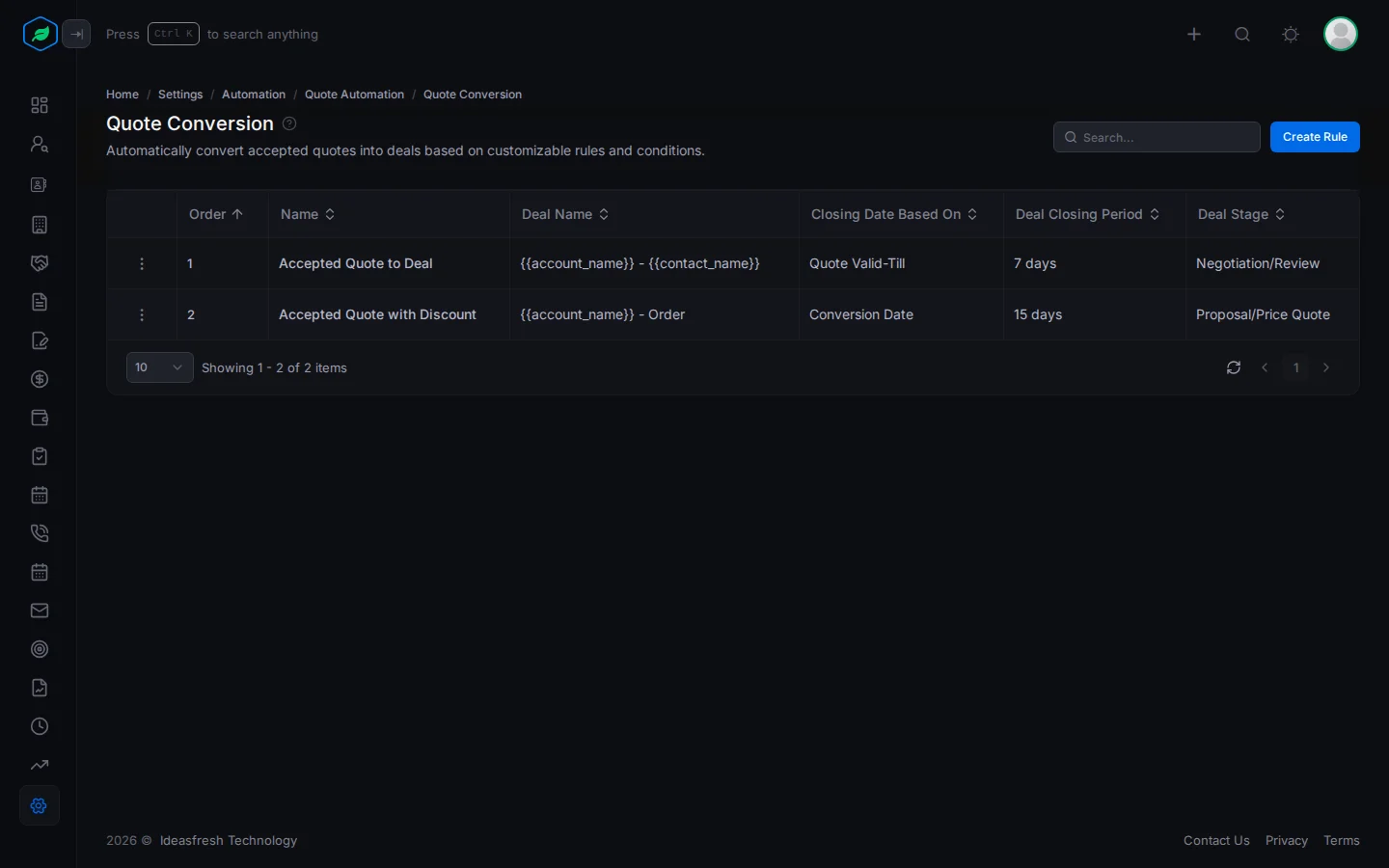The image size is (1389, 868).
Task: Click the Create Rule button
Action: [x=1315, y=137]
